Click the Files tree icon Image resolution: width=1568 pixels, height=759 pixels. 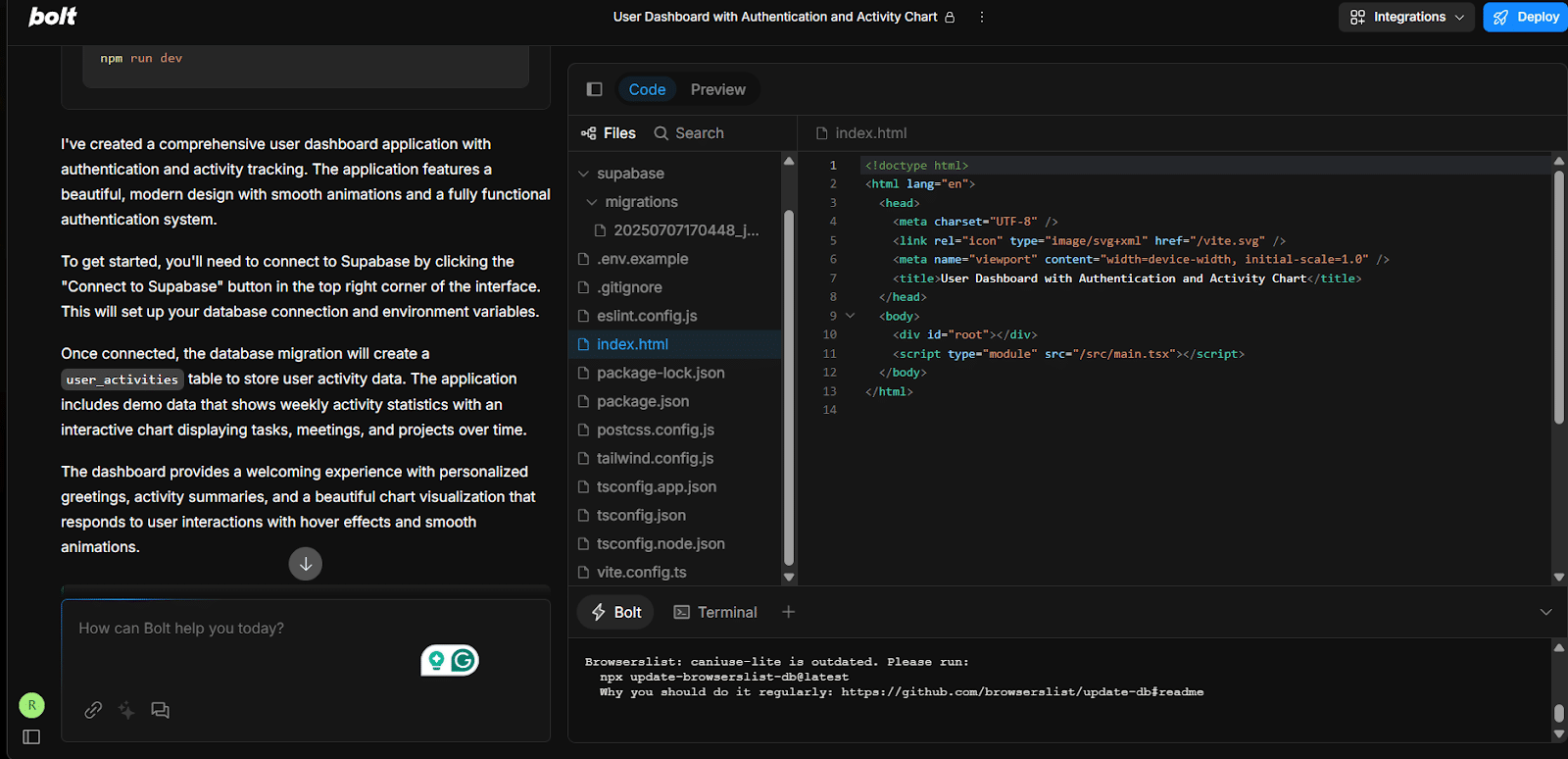(588, 133)
